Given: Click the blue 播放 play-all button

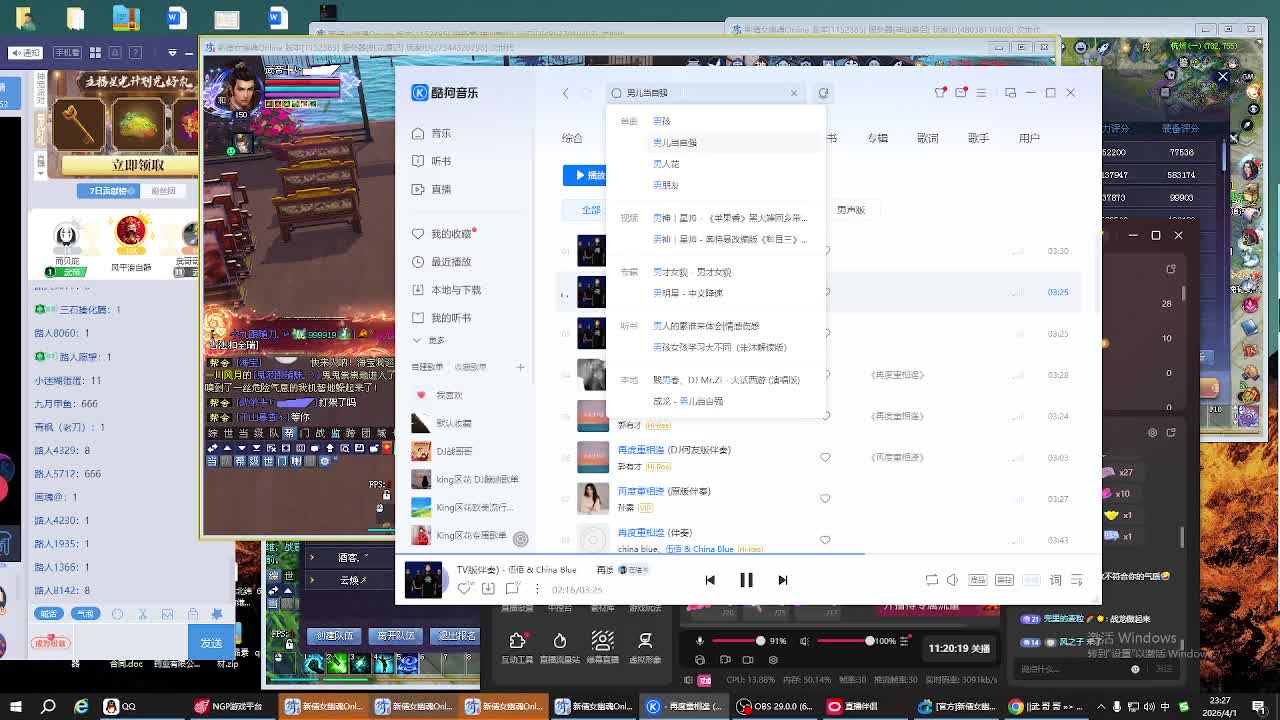Looking at the screenshot, I should [585, 175].
